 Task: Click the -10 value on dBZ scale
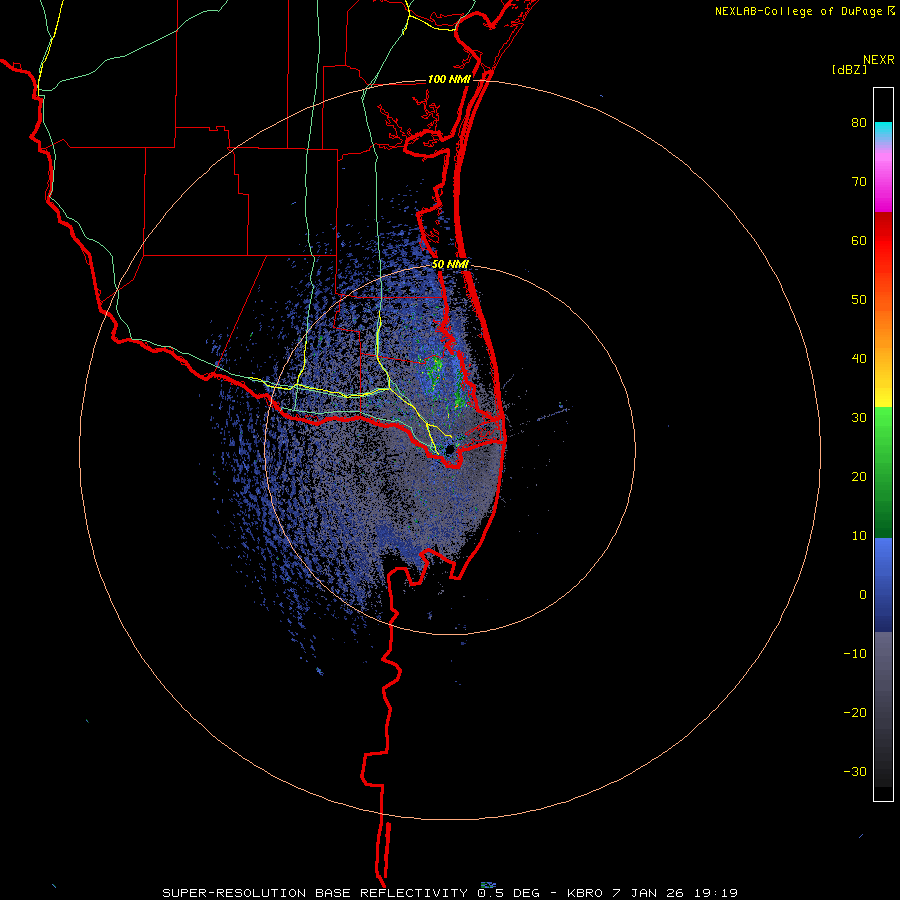855,654
